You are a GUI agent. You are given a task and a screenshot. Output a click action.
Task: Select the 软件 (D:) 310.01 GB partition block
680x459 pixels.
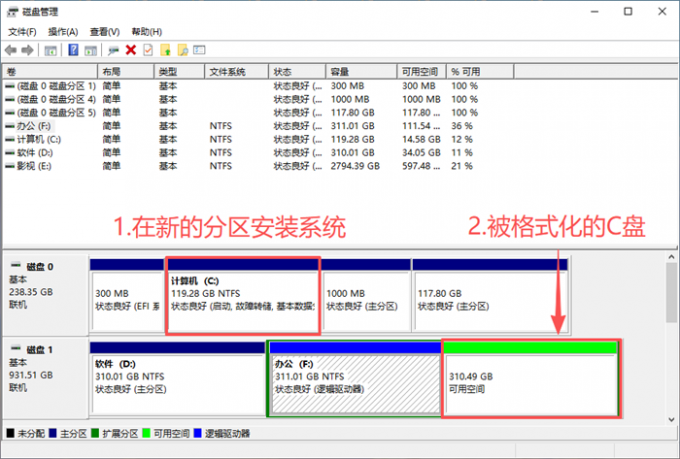[x=177, y=378]
